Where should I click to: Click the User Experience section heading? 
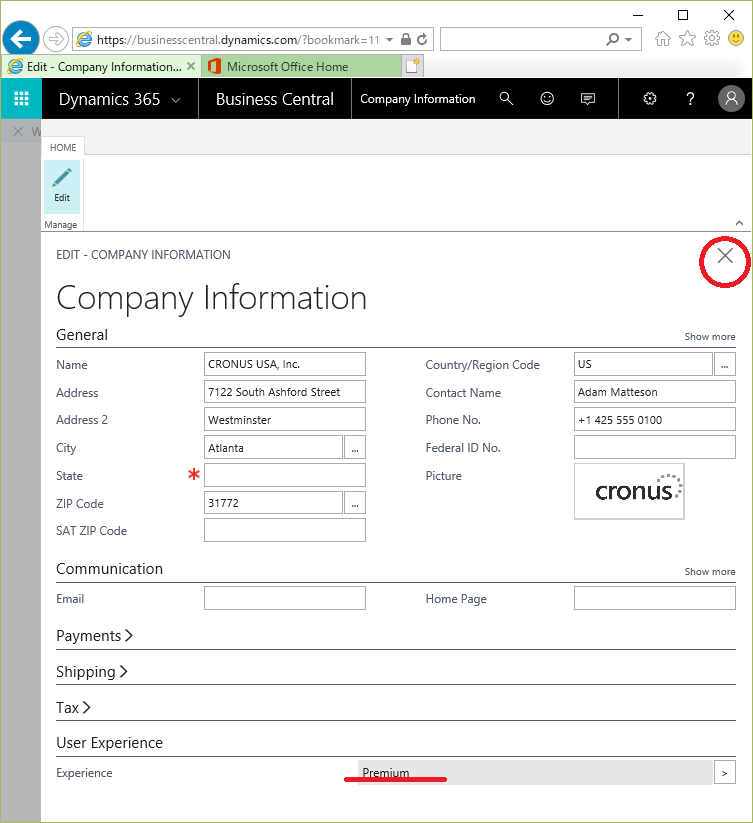click(109, 743)
